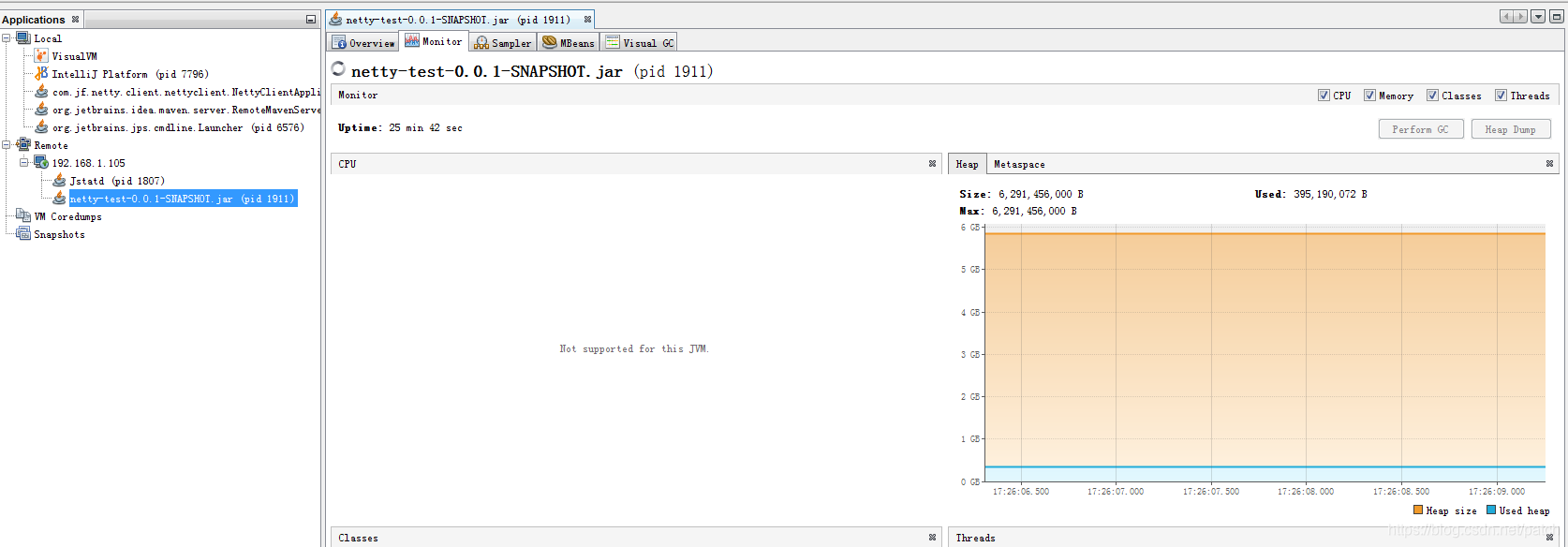
Task: Close the Threads graph panel
Action: 1549,538
